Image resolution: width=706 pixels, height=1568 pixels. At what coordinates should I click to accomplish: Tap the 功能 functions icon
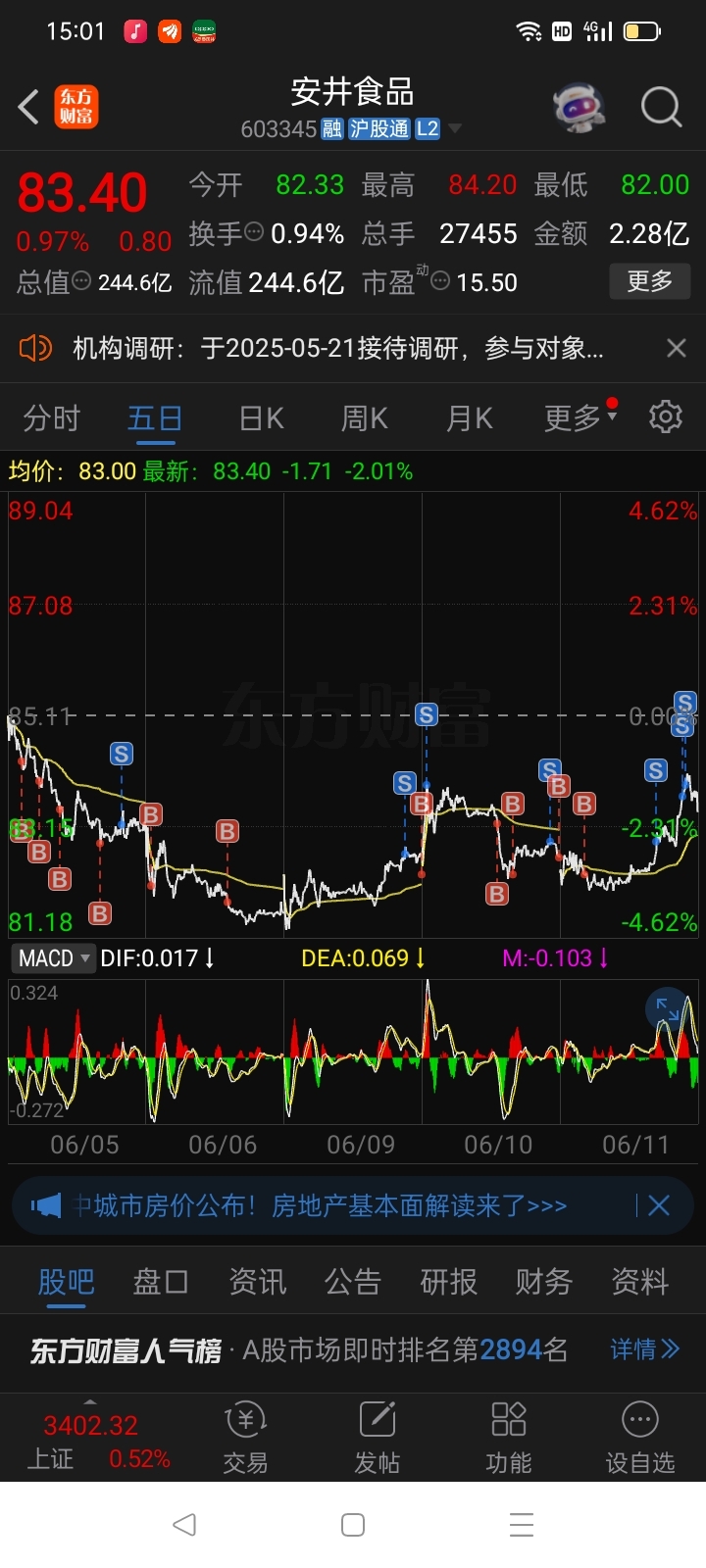pos(509,1438)
